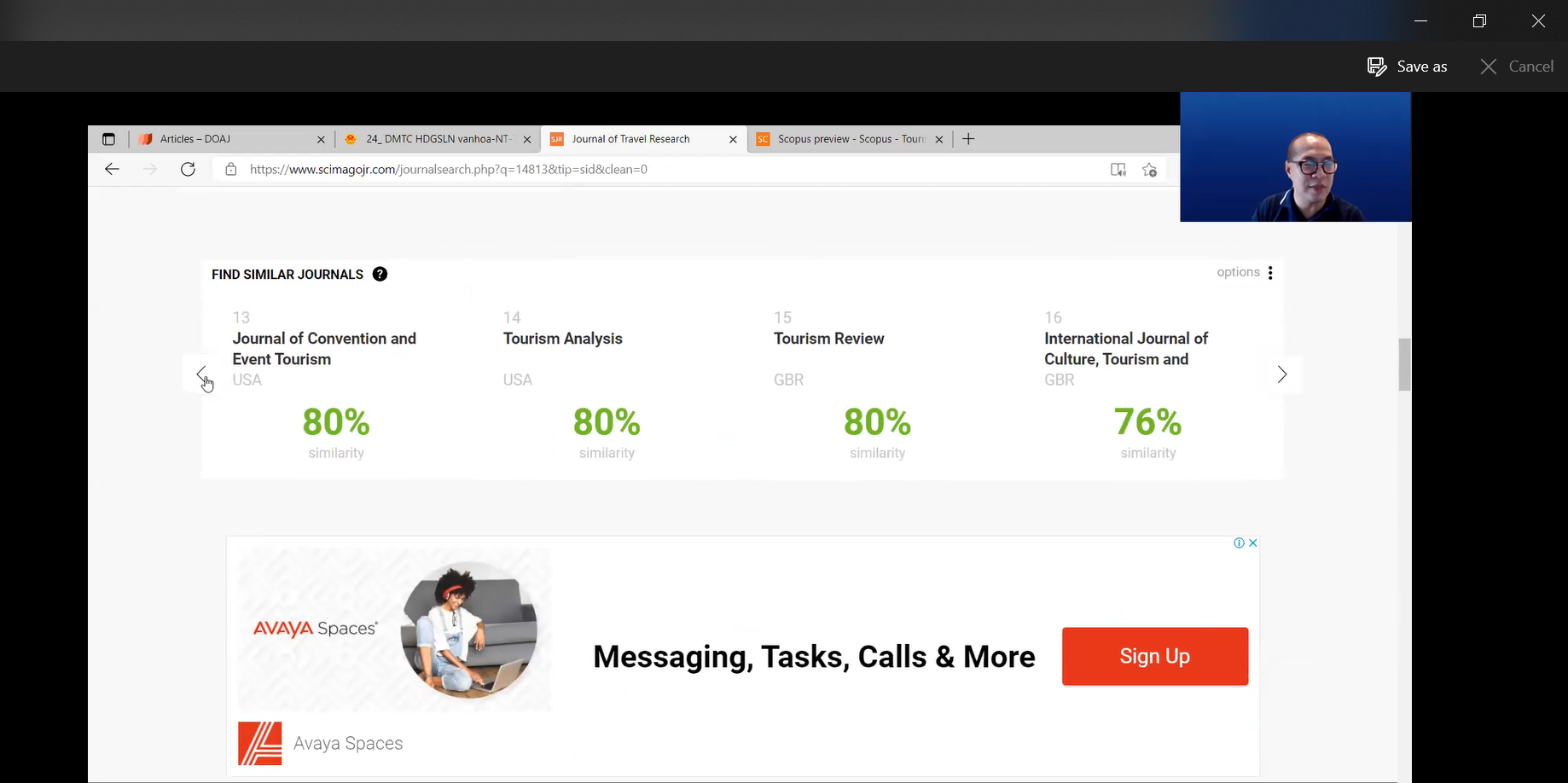Close the Avaya Spaces advertisement
Image resolution: width=1568 pixels, height=783 pixels.
coord(1252,542)
